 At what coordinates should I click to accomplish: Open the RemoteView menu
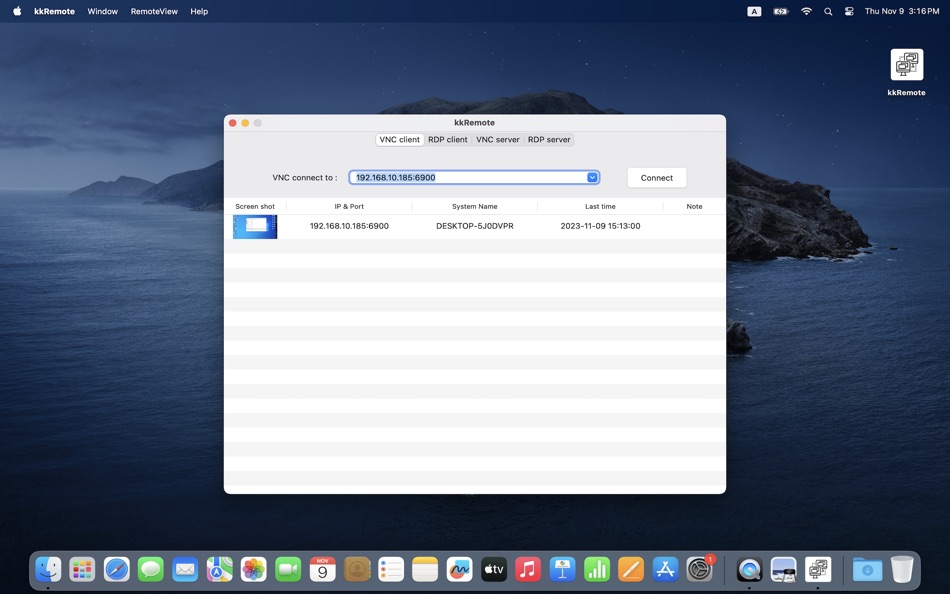[x=154, y=11]
